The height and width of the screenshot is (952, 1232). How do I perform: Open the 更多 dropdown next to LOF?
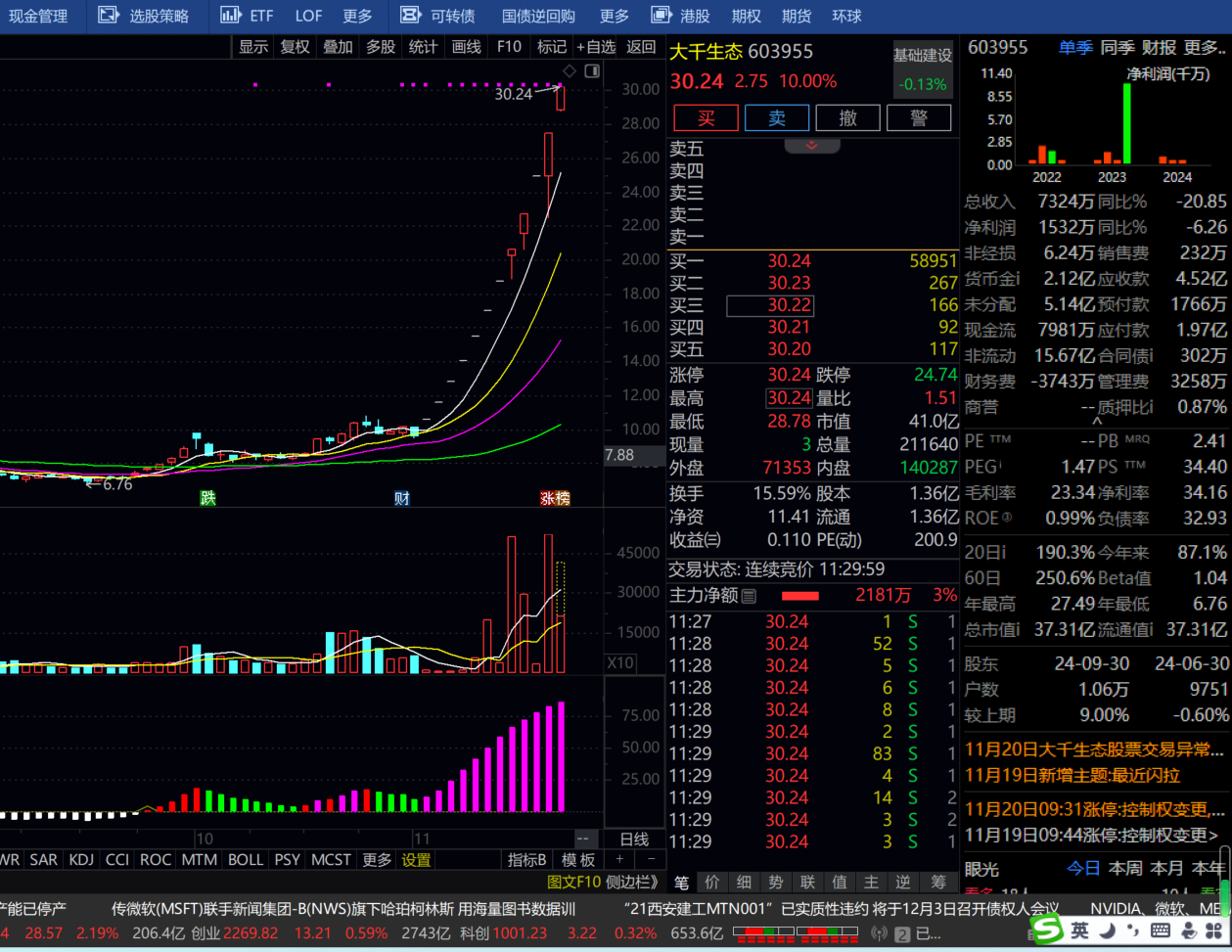(358, 16)
